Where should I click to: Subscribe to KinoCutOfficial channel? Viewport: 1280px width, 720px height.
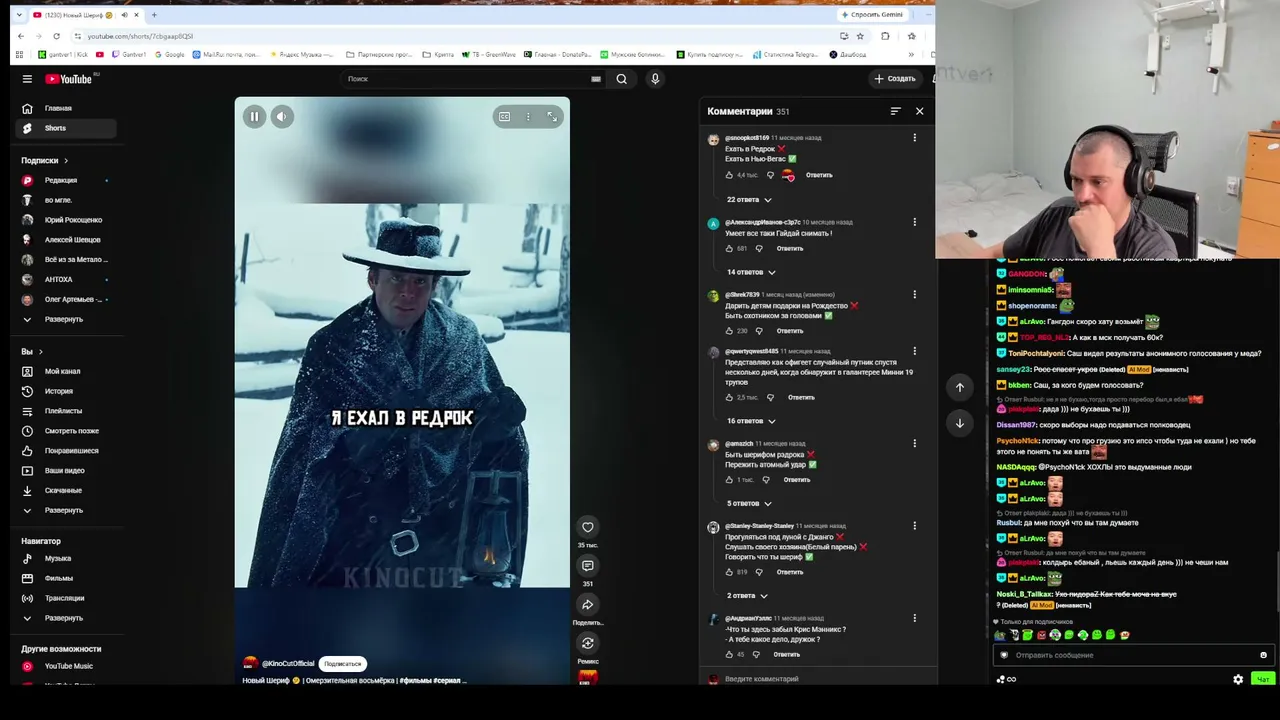(x=342, y=664)
